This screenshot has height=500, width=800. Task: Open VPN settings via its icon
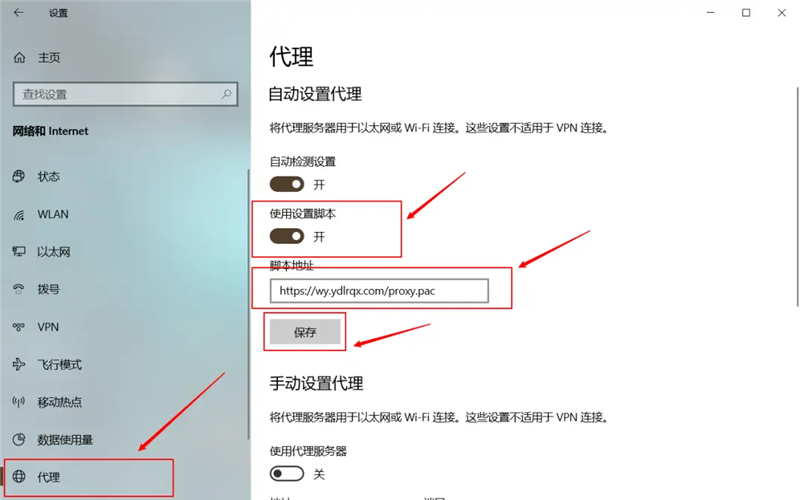click(x=18, y=327)
